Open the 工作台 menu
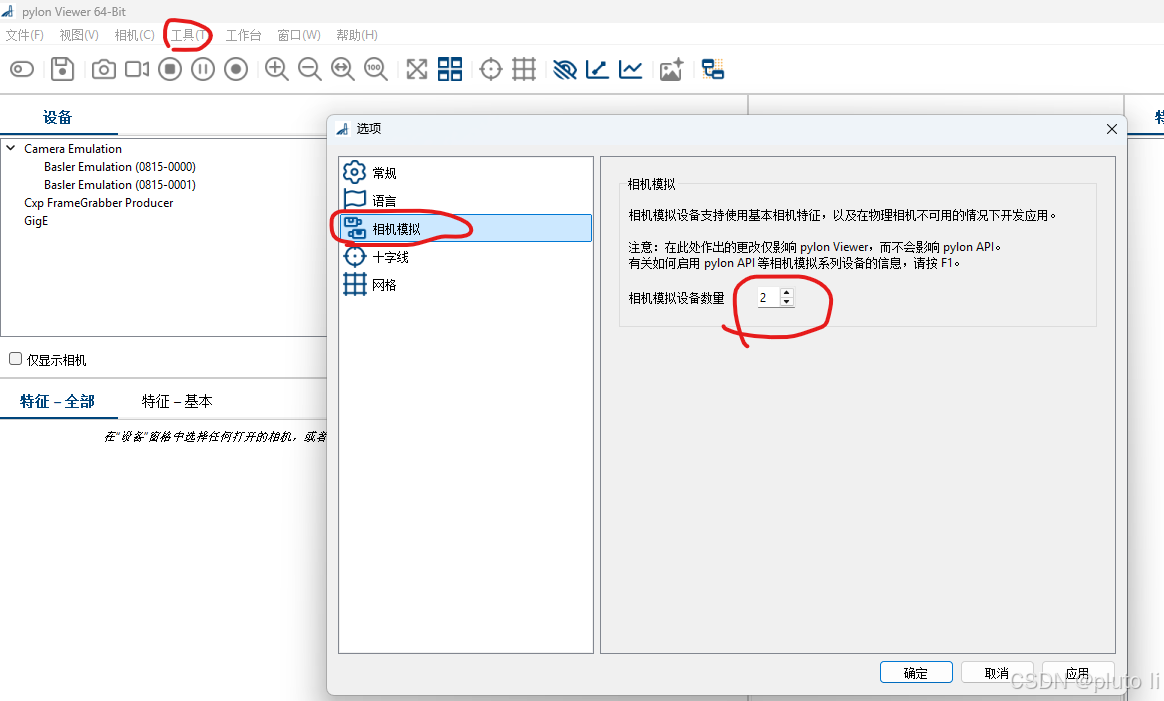1164x701 pixels. (243, 35)
